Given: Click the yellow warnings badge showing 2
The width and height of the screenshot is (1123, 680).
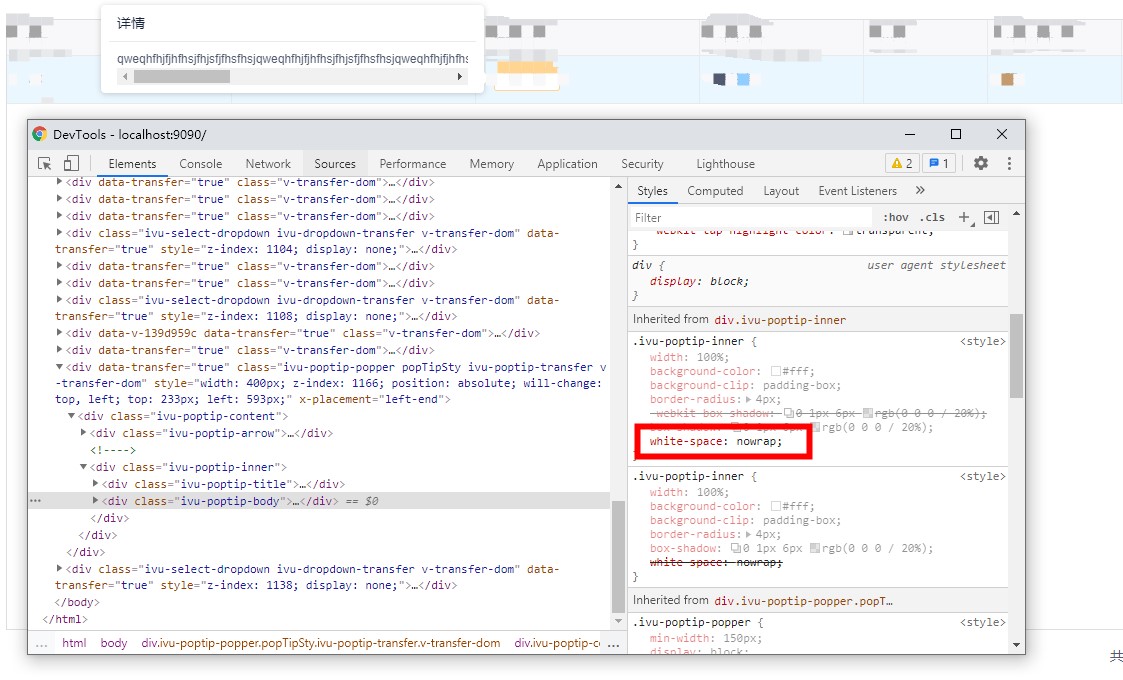Looking at the screenshot, I should (x=902, y=163).
